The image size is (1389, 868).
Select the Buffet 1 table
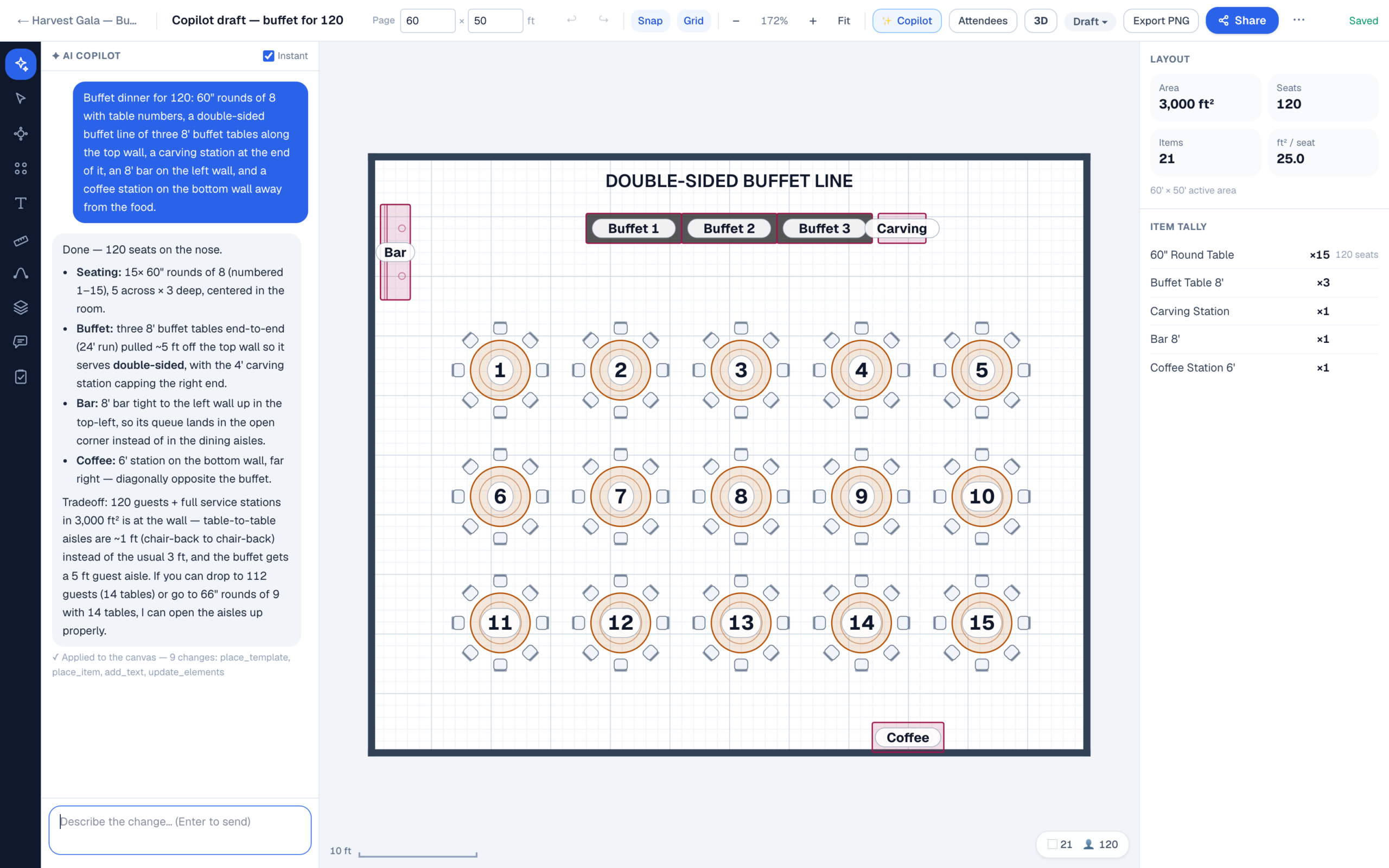tap(633, 228)
